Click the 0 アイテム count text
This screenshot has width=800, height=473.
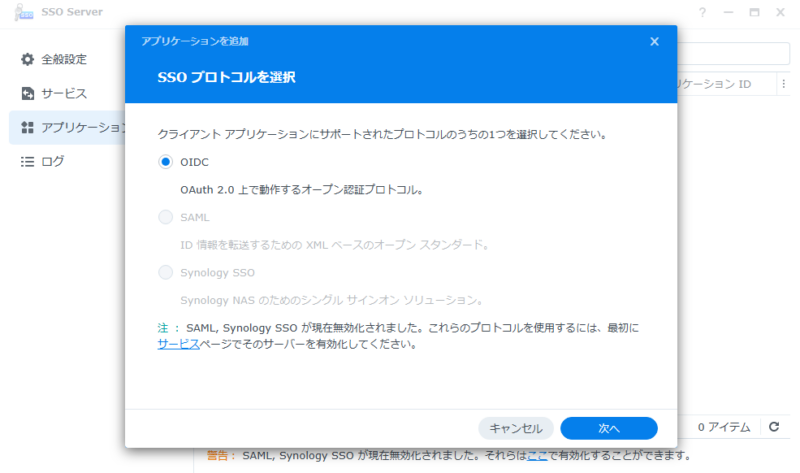724,427
